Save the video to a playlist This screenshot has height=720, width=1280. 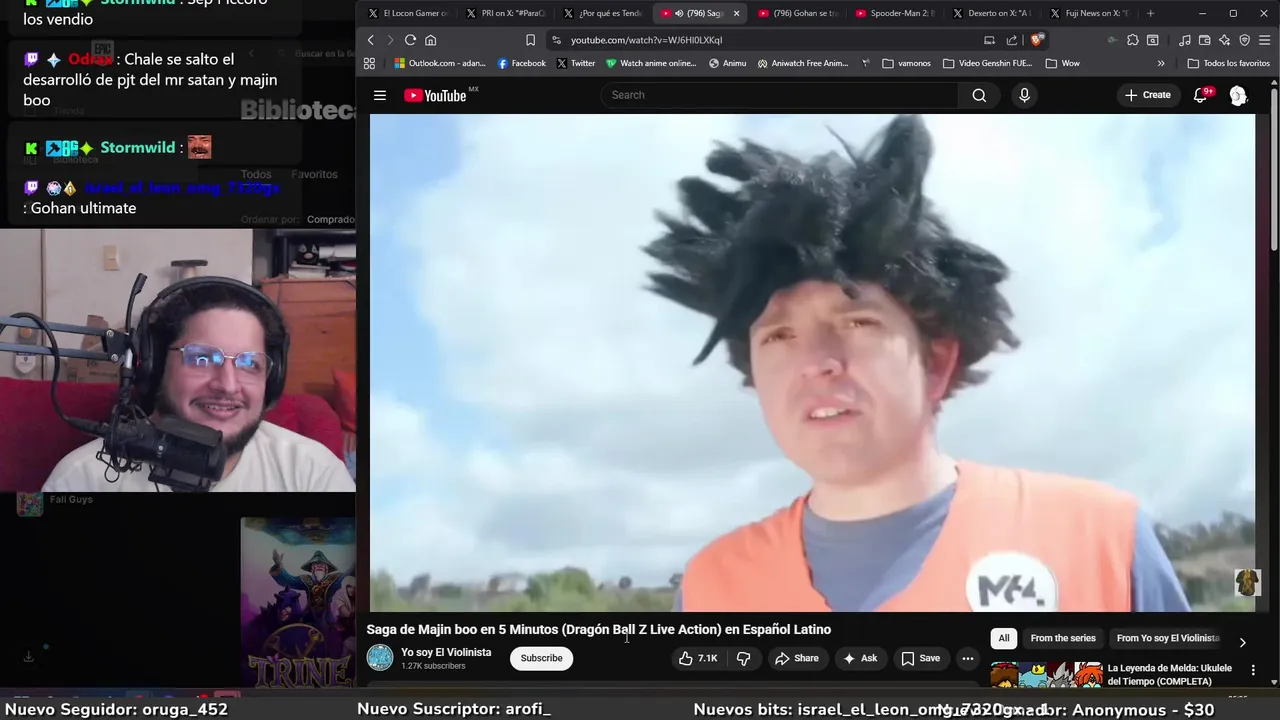coord(920,658)
